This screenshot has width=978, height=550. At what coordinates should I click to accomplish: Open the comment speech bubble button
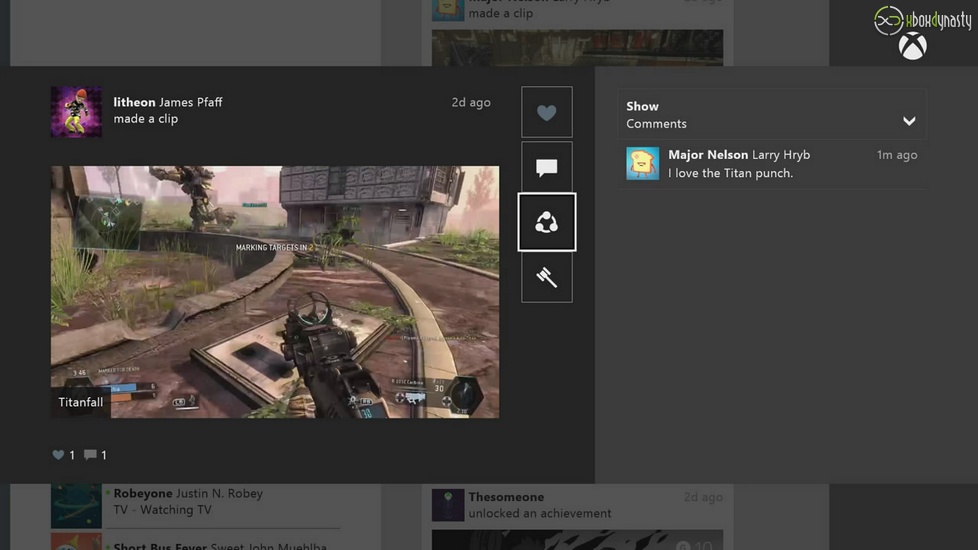click(x=546, y=167)
